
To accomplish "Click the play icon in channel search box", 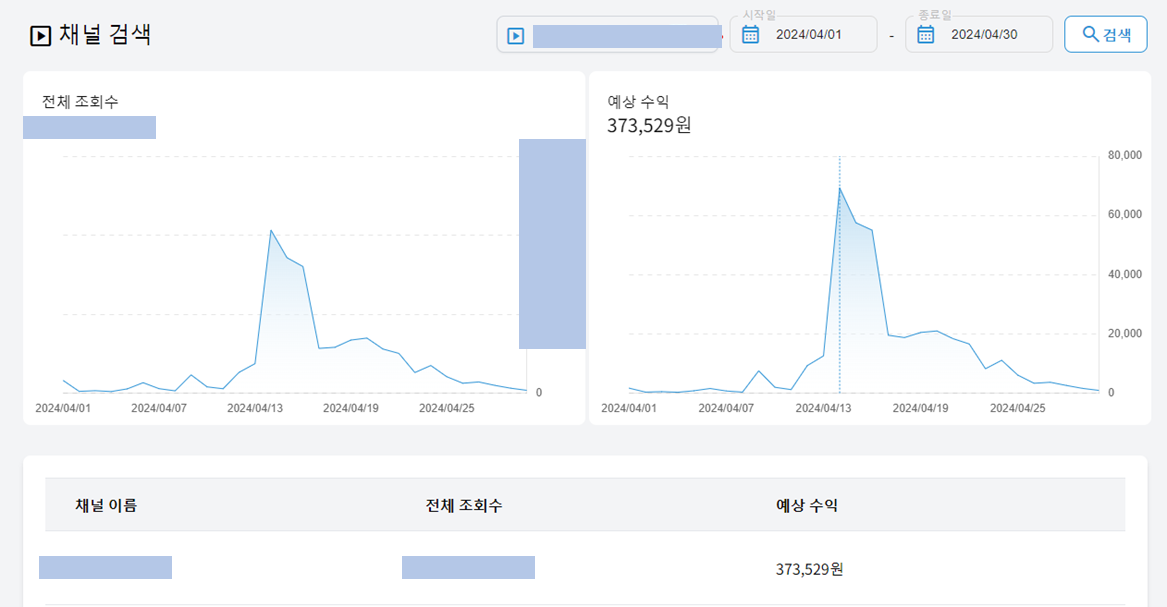I will [x=516, y=36].
